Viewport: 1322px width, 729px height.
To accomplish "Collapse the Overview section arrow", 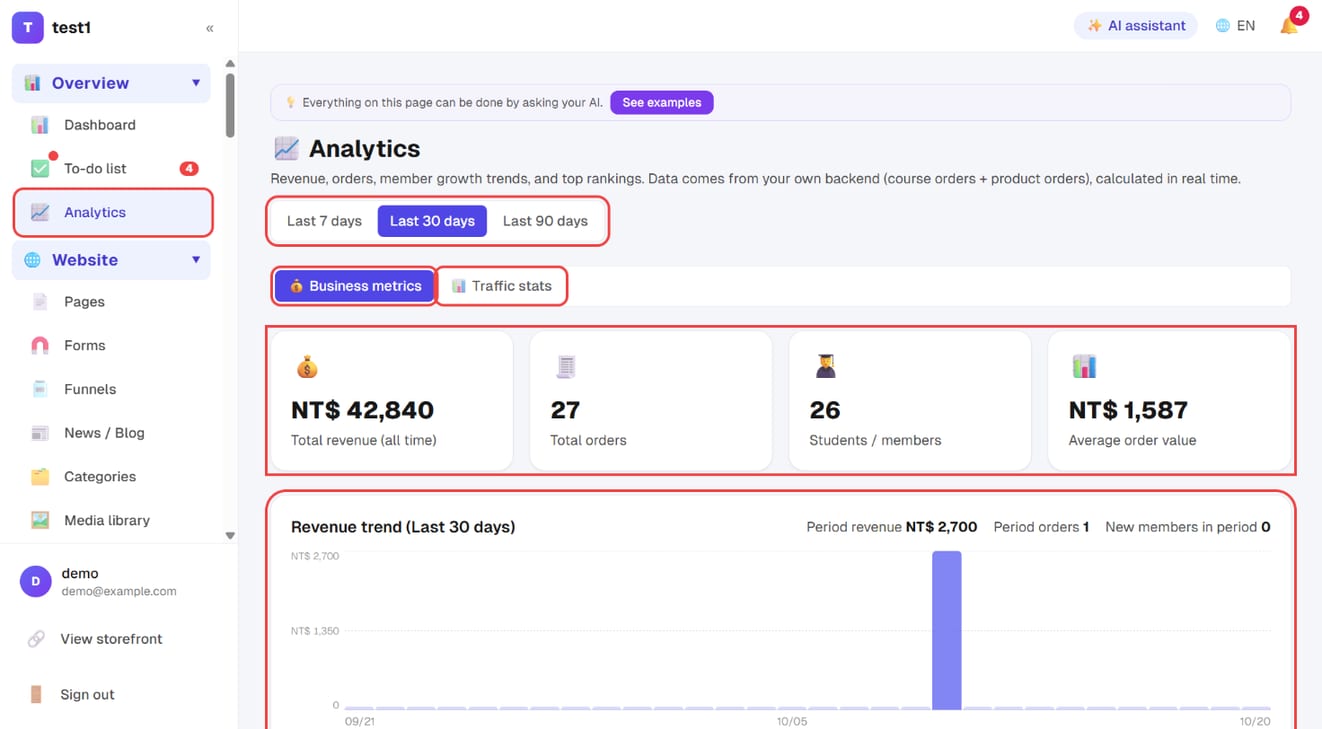I will (196, 83).
